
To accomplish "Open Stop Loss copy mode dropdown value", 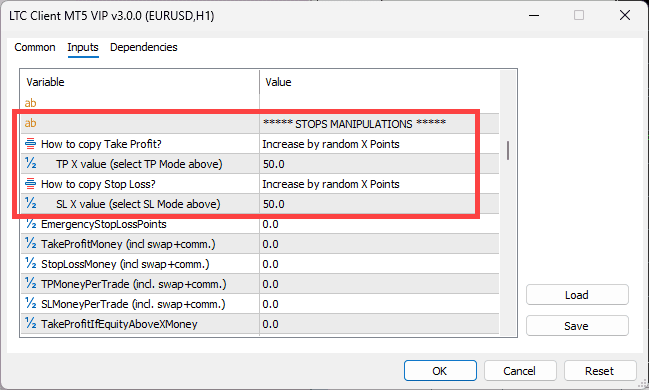I will [x=379, y=184].
